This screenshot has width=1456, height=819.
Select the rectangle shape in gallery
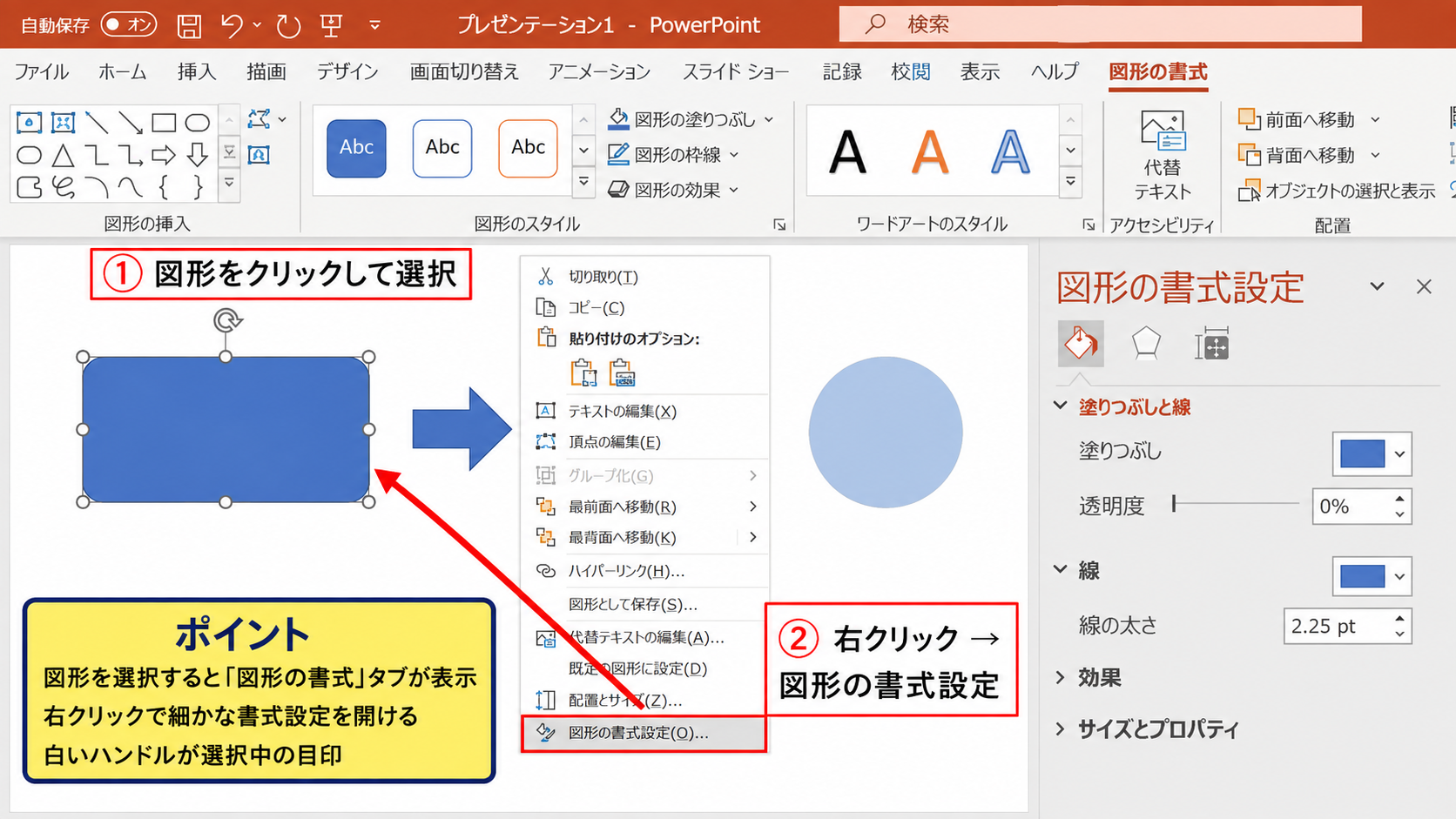[x=164, y=123]
